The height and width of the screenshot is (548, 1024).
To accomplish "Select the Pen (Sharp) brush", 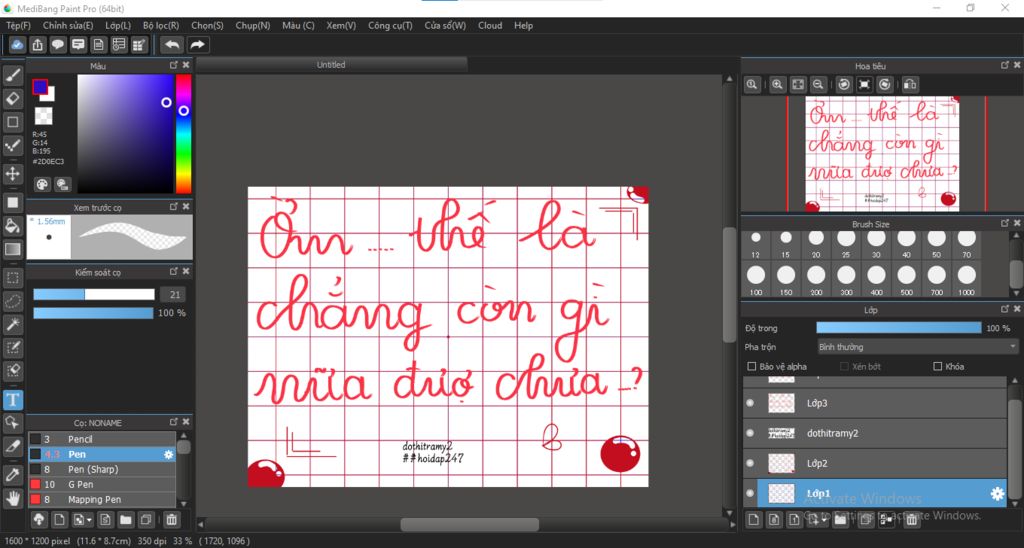I will point(102,470).
